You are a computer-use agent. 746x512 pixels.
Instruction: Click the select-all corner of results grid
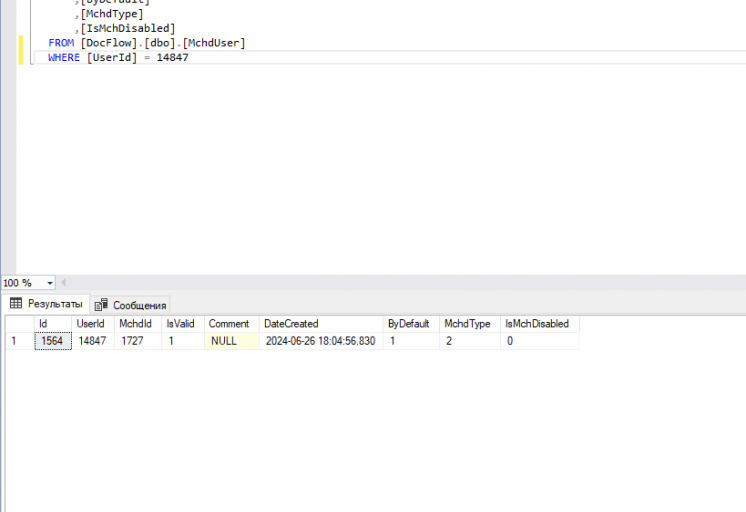pyautogui.click(x=20, y=324)
